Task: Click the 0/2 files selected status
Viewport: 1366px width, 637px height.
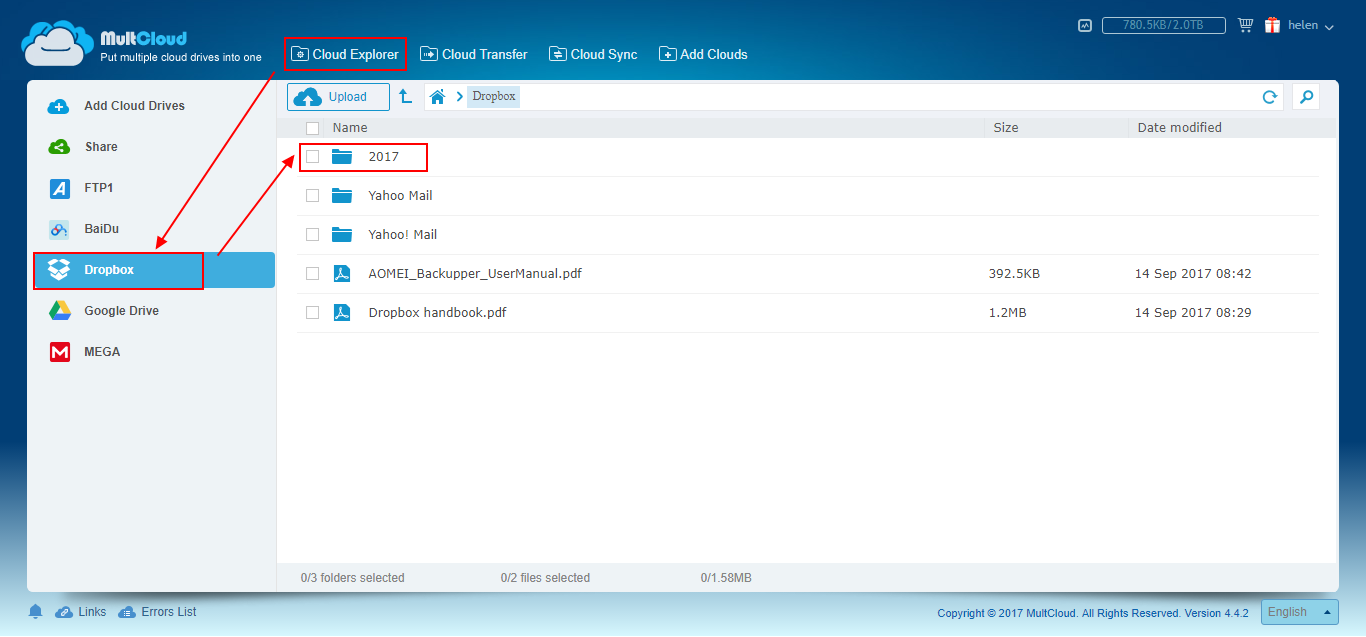Action: click(545, 578)
